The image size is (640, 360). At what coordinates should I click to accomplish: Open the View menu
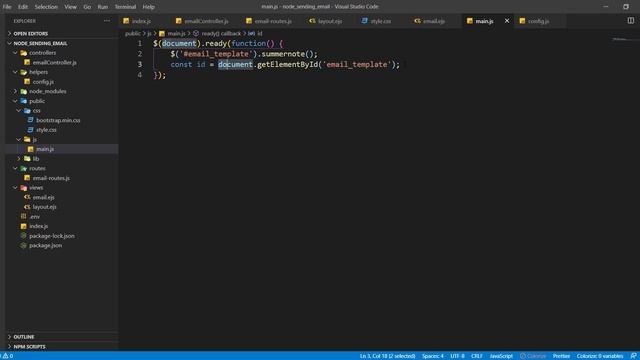70,7
